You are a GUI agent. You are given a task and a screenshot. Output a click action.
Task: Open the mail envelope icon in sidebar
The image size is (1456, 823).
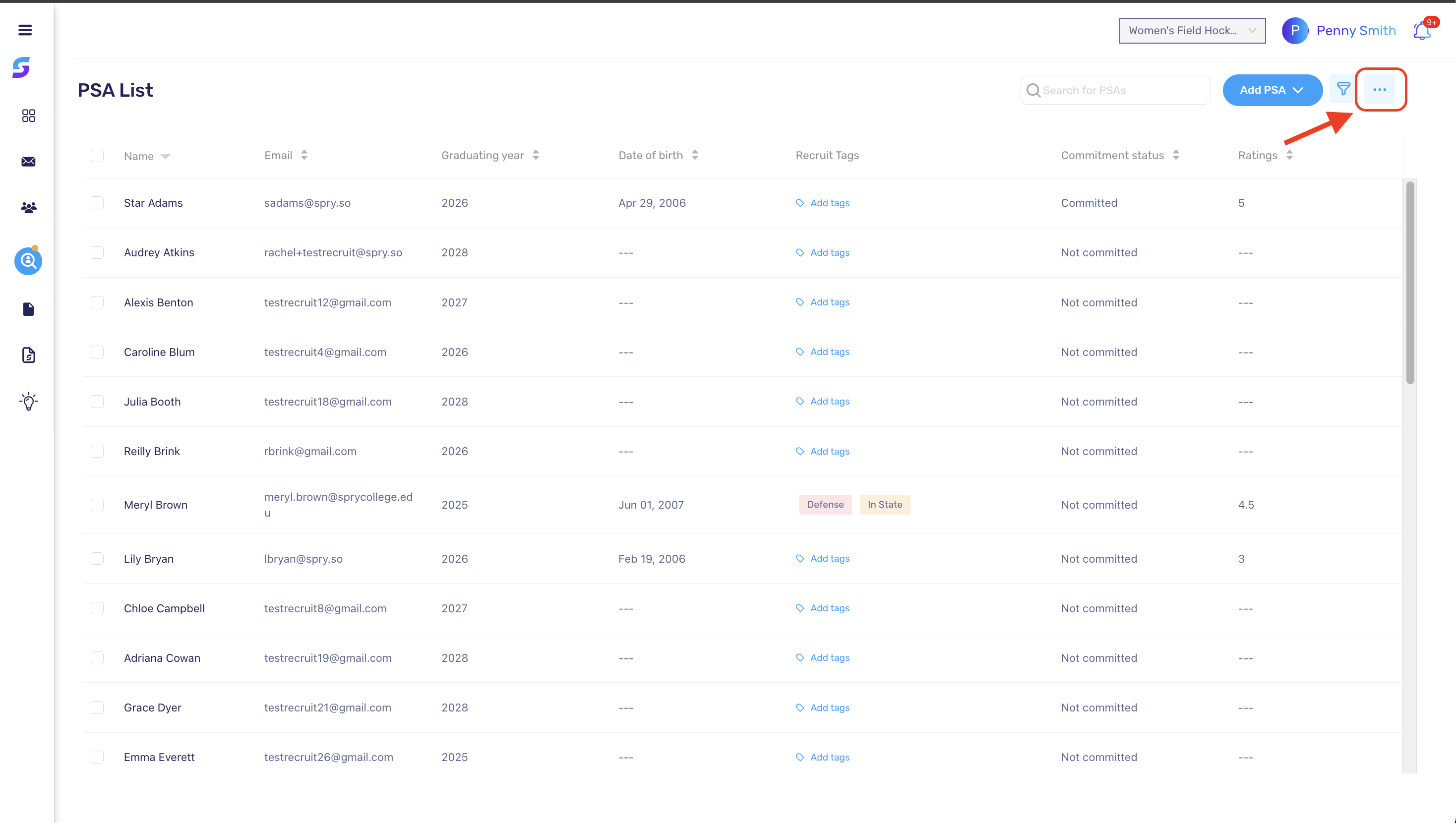[28, 162]
